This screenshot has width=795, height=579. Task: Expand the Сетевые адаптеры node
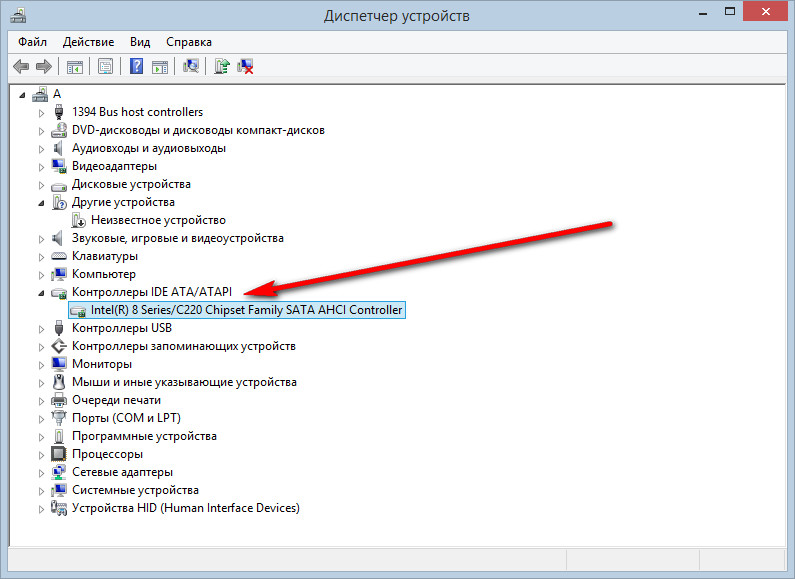(x=41, y=472)
